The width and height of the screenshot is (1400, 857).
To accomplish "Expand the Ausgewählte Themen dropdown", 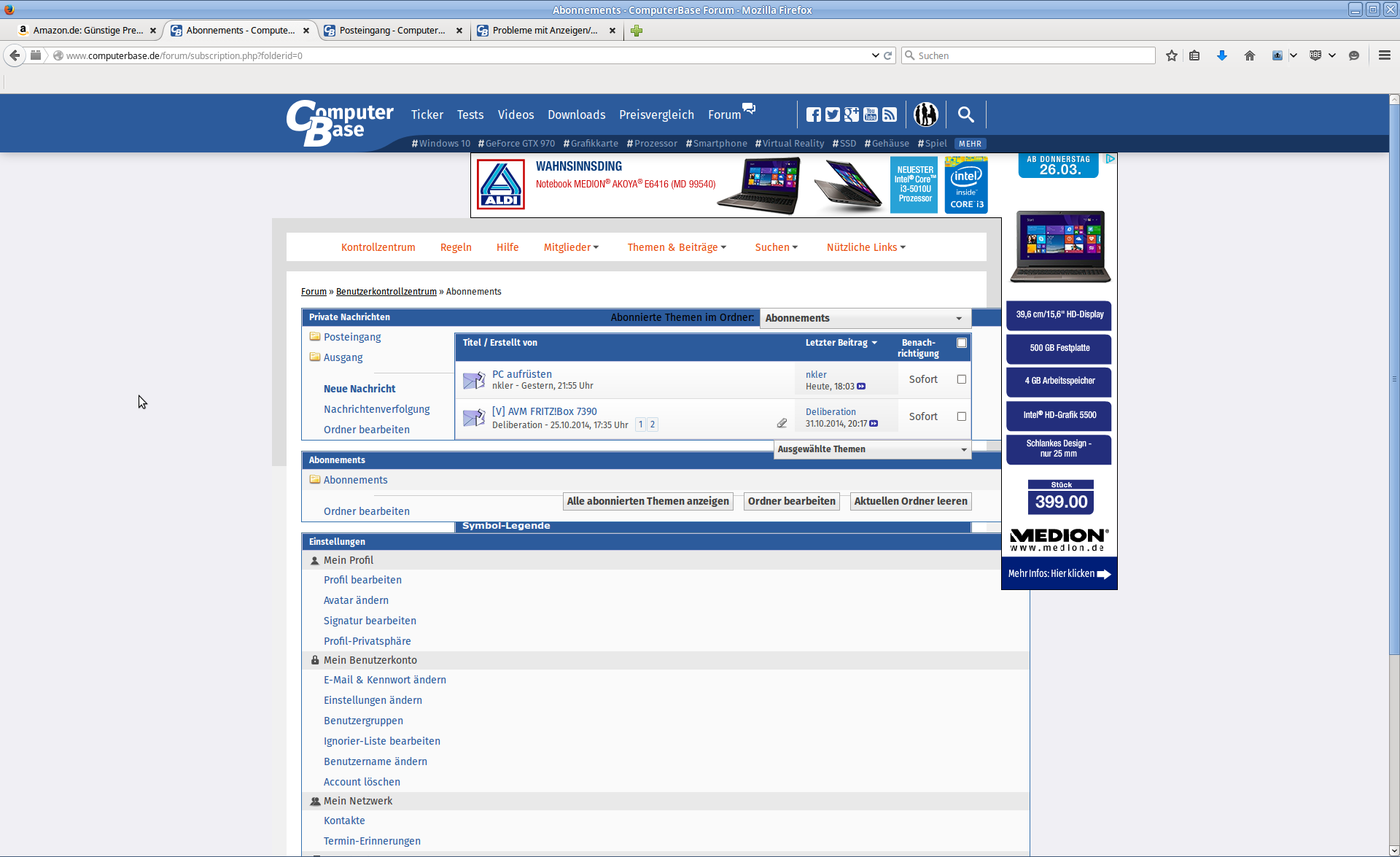I will (x=872, y=449).
